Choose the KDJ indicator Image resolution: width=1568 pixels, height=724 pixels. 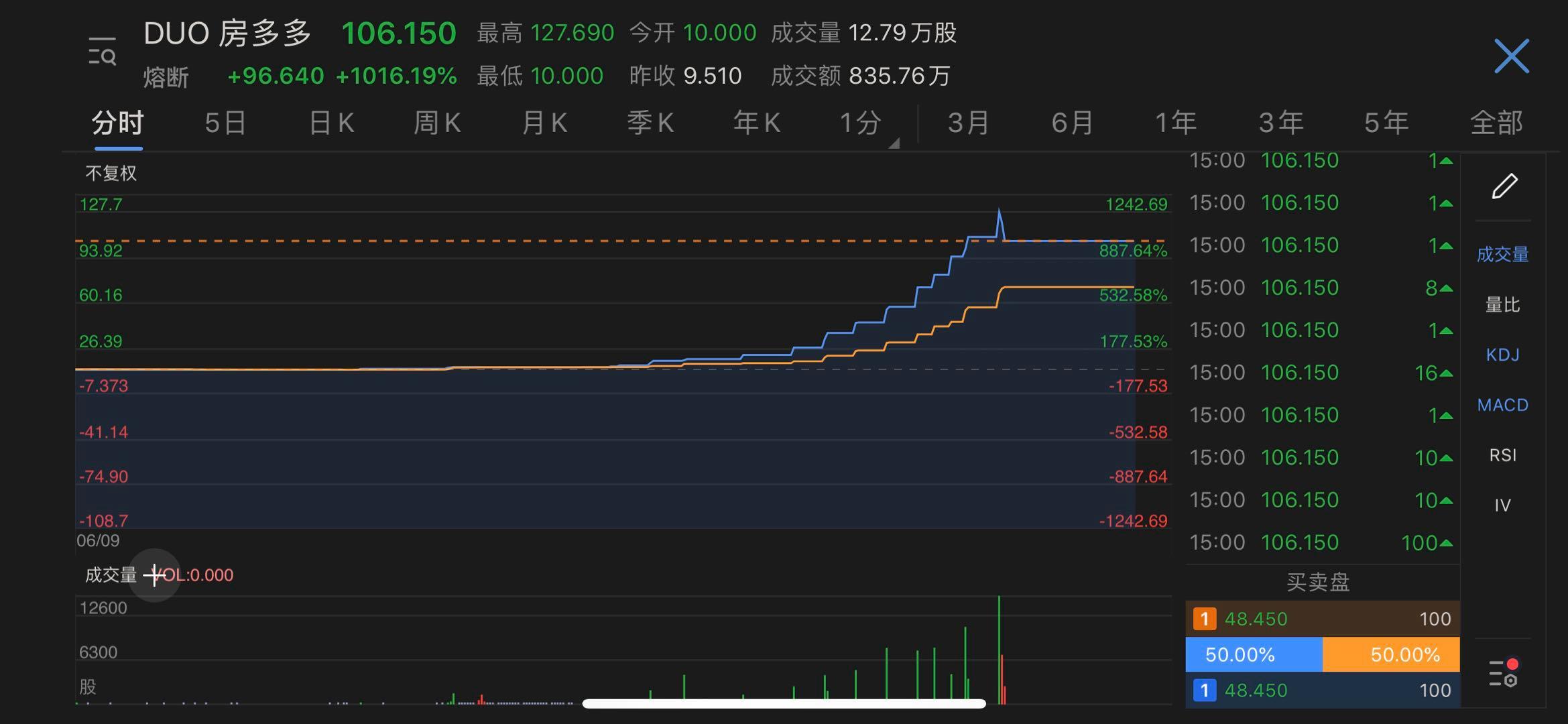point(1503,355)
